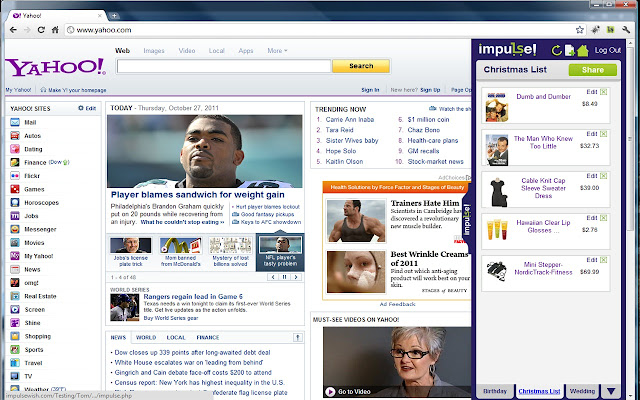Open Dow closes up 339 points news link

(x=192, y=352)
